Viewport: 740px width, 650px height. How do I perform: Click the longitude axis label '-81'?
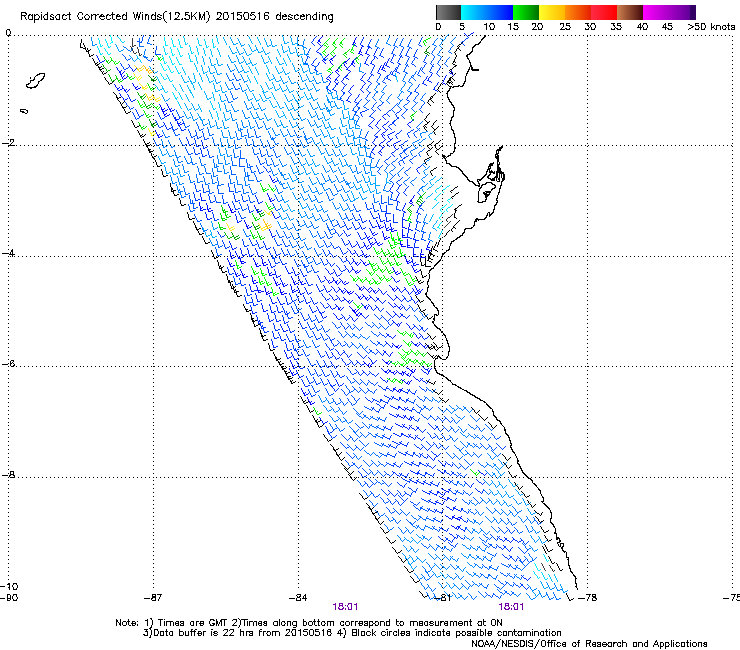[x=443, y=598]
